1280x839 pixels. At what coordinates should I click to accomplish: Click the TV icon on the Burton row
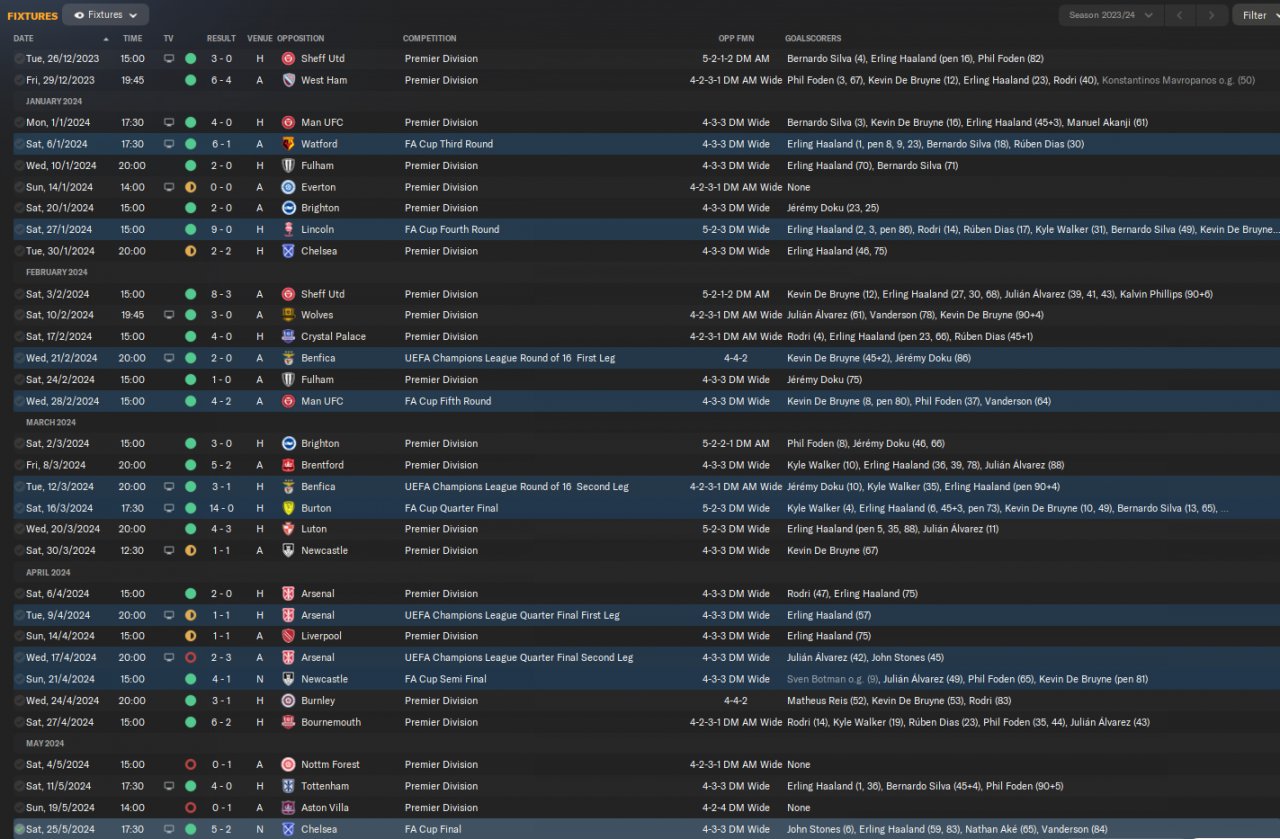click(x=169, y=508)
